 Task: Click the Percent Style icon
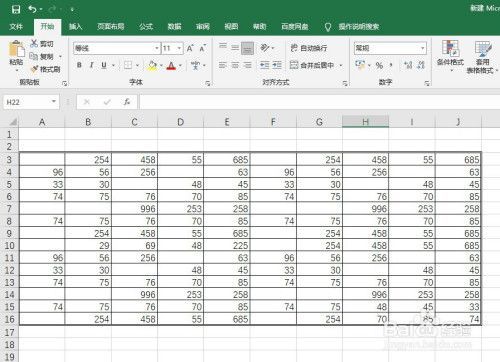(379, 65)
